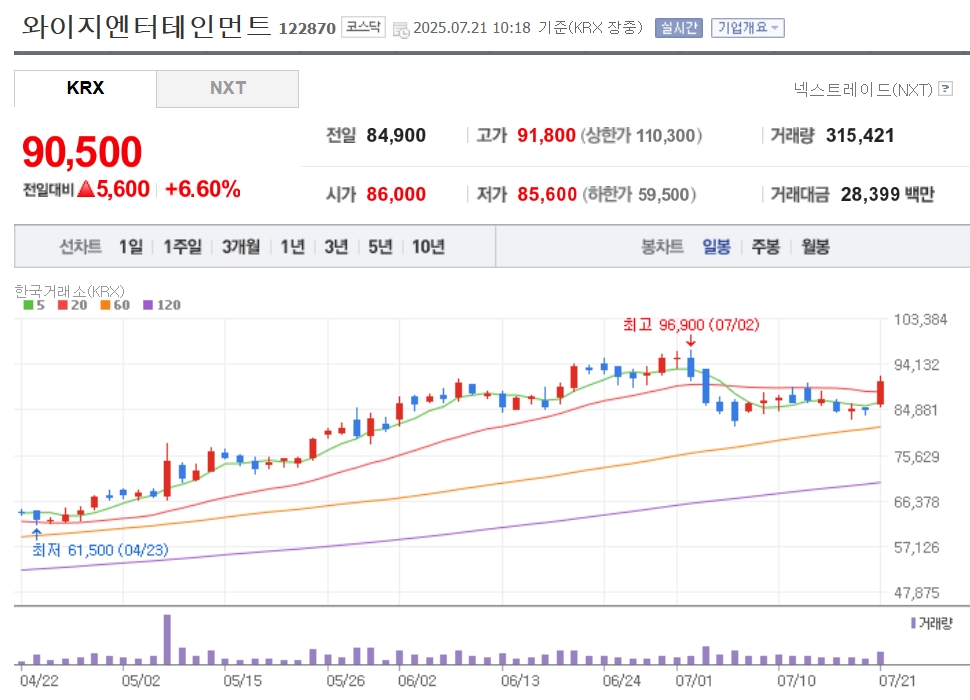
Task: Click the 와이지엔터테인먼트 stock name
Action: click(x=147, y=27)
